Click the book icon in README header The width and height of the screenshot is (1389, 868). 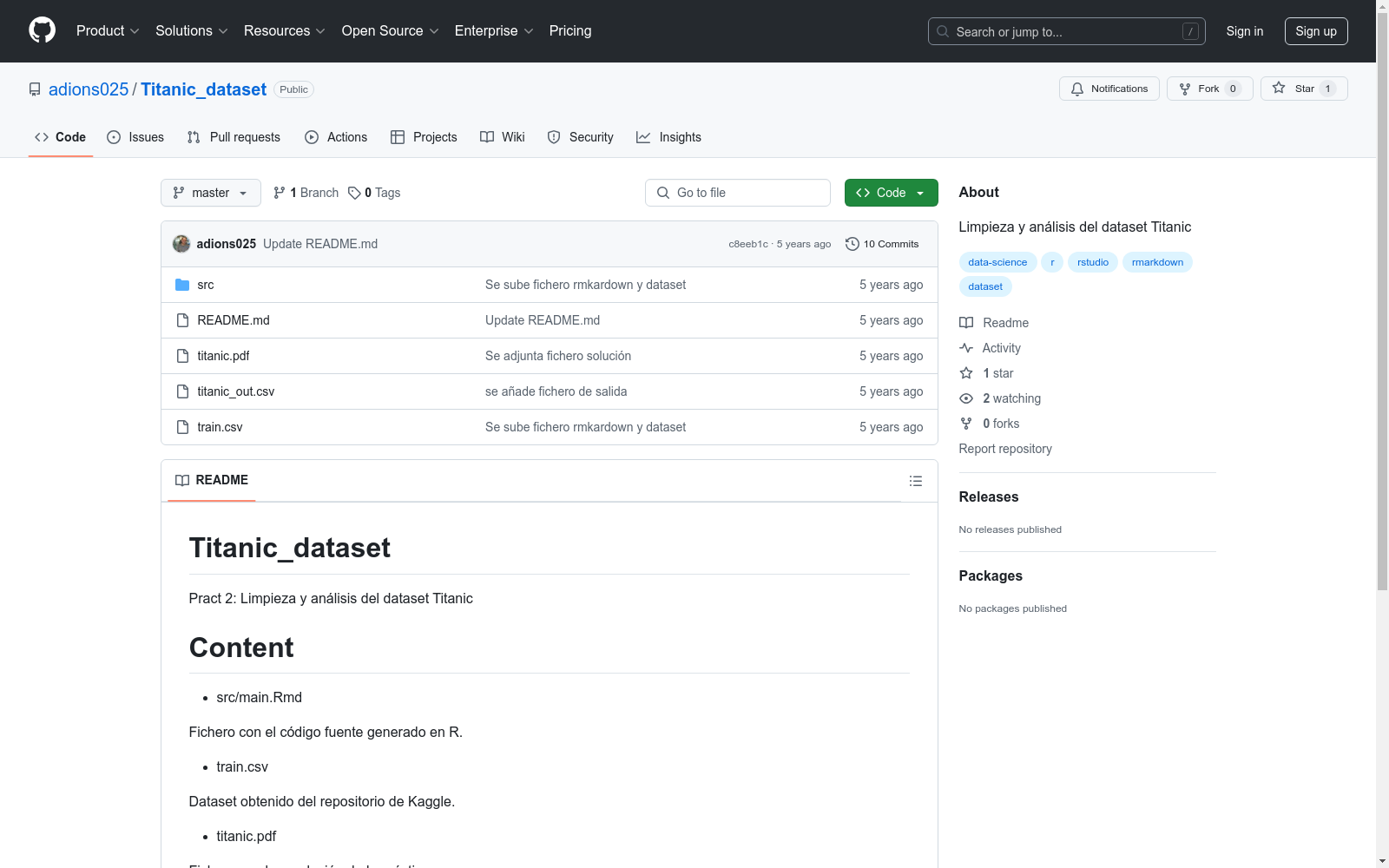[182, 480]
